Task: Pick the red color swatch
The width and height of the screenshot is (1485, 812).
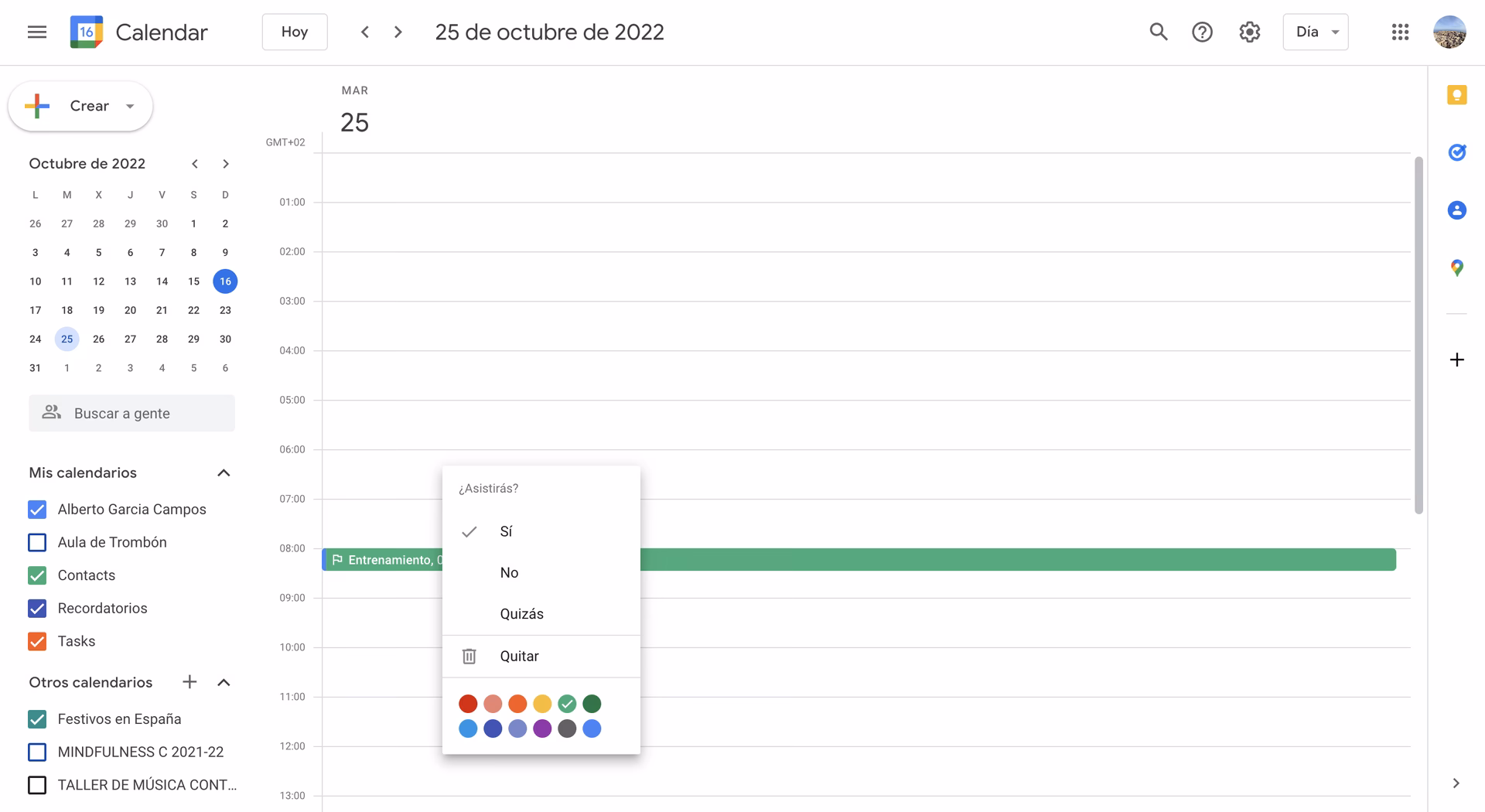Action: pos(468,704)
